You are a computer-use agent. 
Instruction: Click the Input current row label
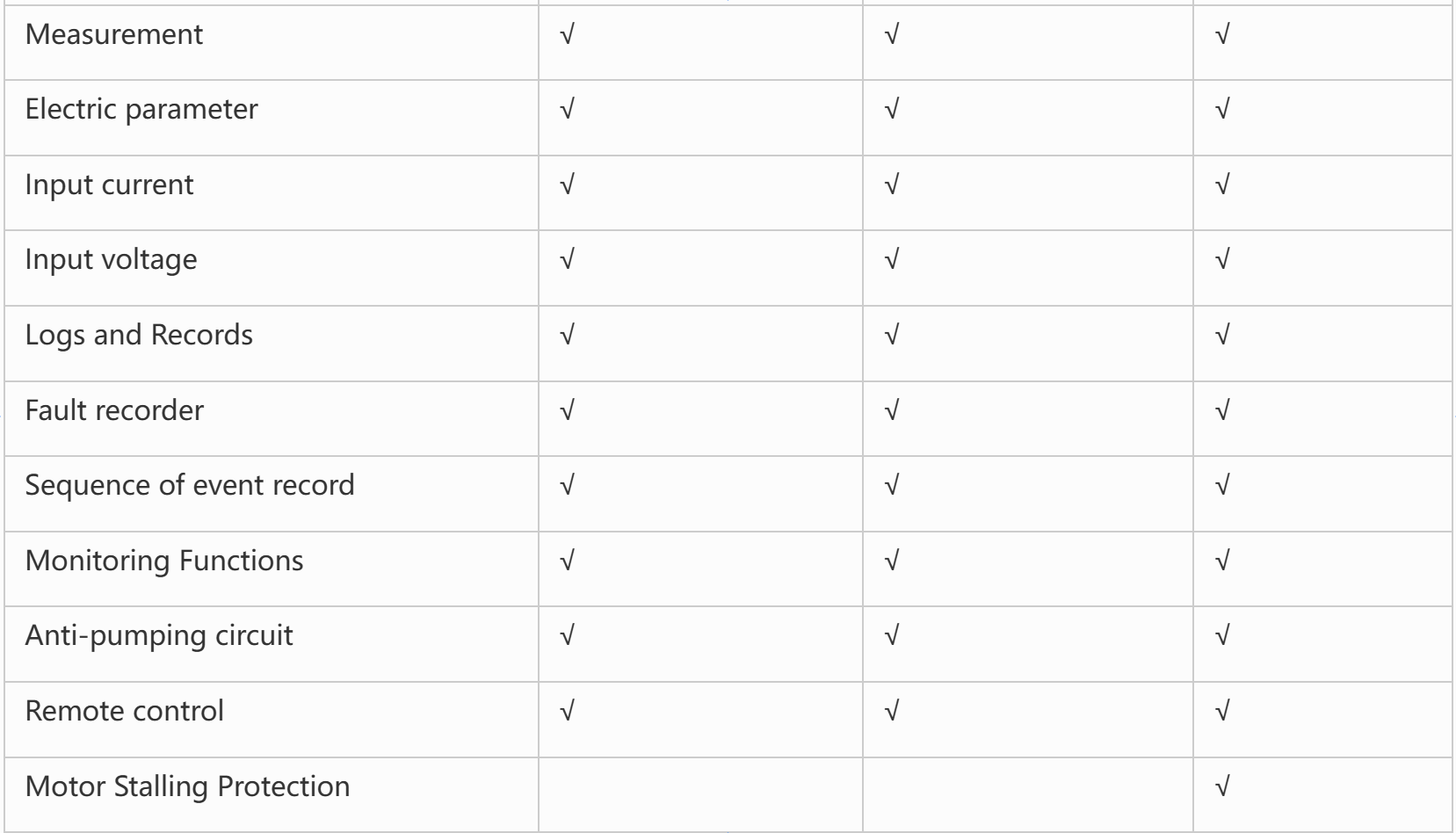[109, 185]
